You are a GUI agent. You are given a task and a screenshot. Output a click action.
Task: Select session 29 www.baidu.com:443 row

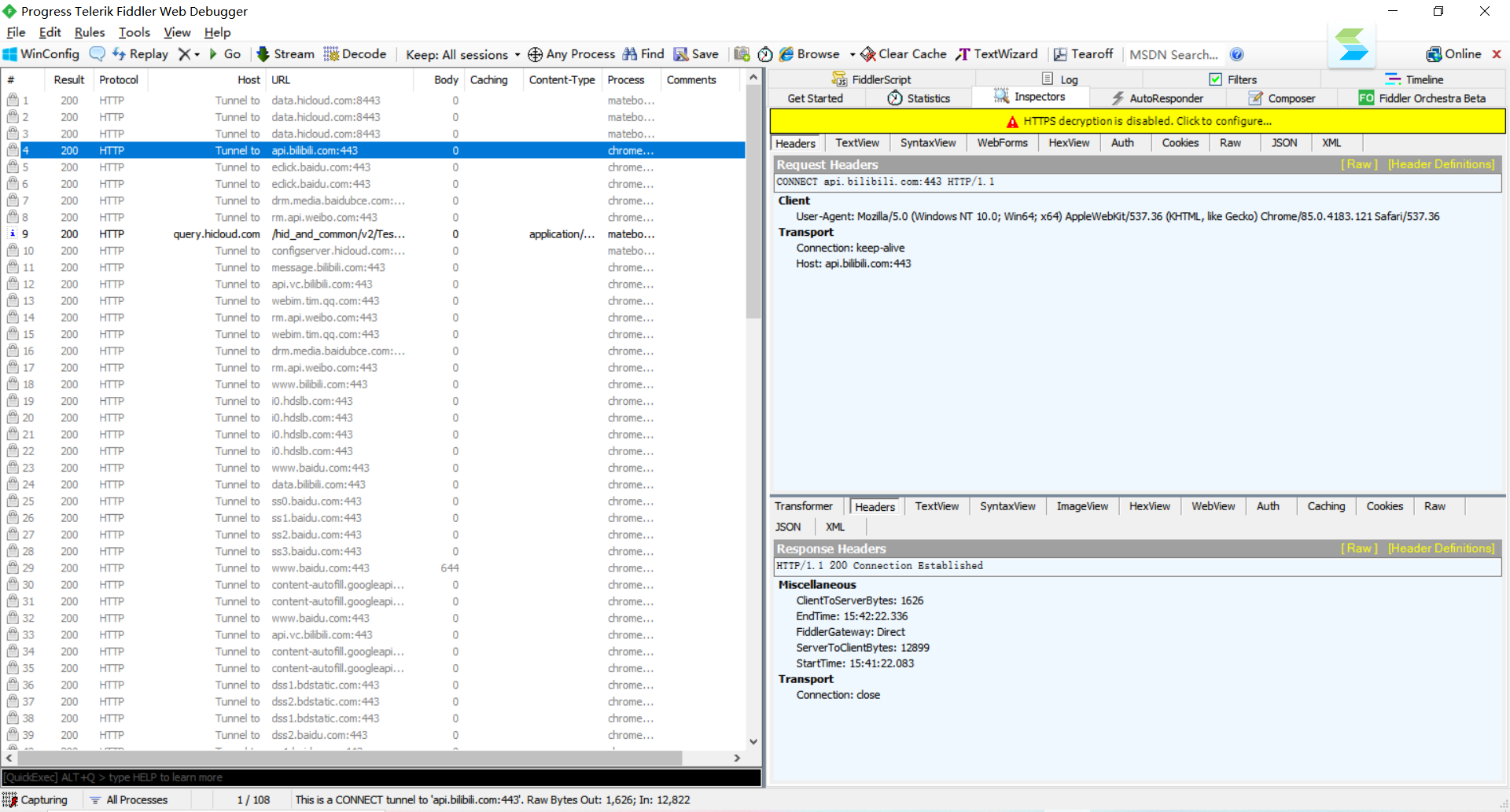point(374,568)
